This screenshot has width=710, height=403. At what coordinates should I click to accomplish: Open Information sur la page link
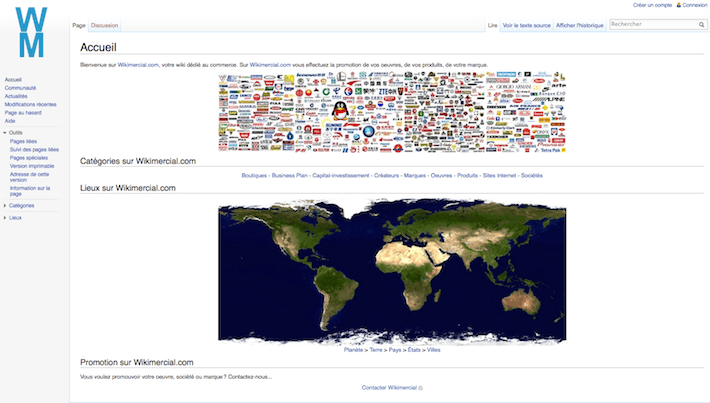(x=30, y=191)
